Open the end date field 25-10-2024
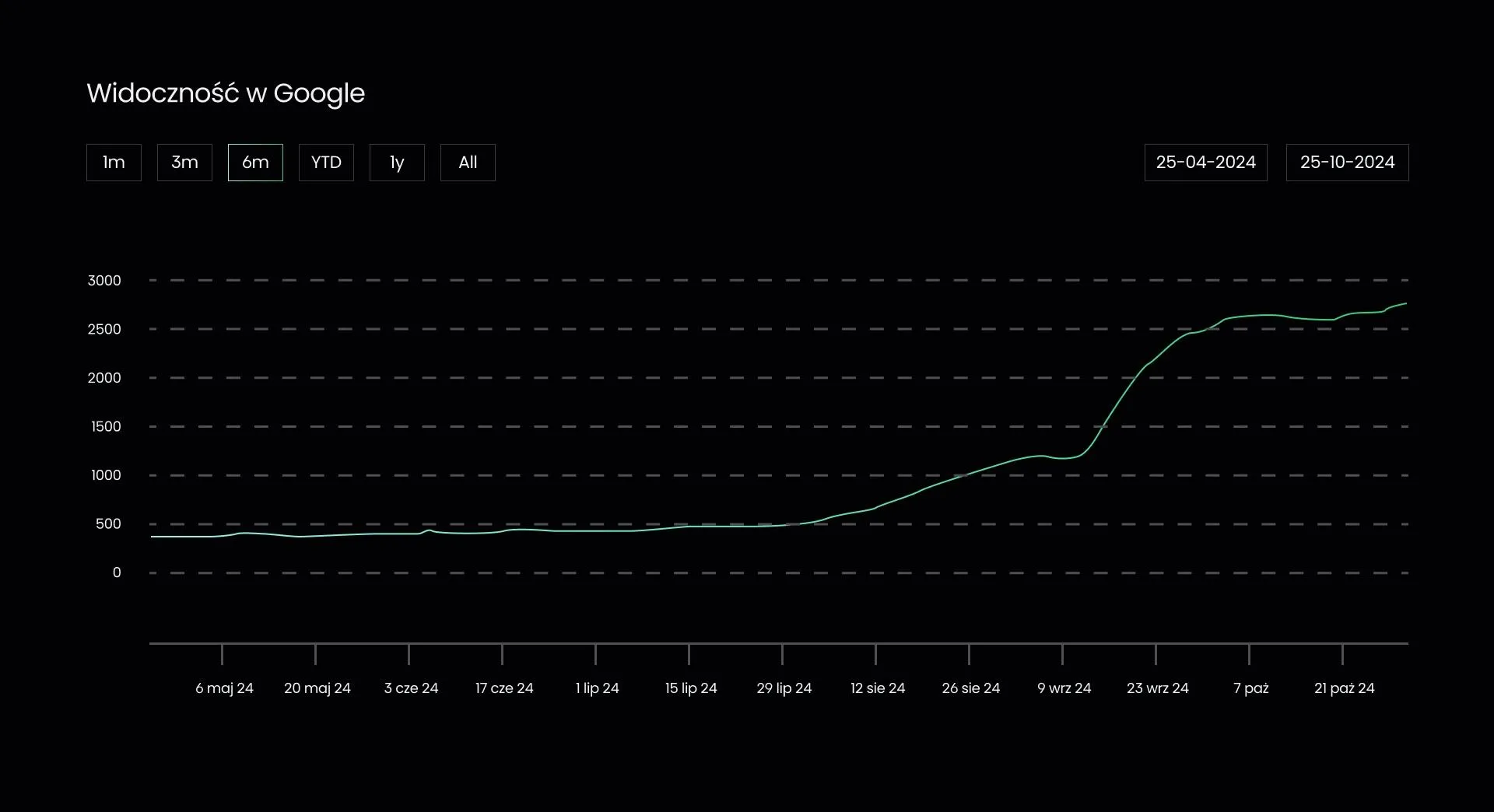The height and width of the screenshot is (812, 1494). (1347, 163)
